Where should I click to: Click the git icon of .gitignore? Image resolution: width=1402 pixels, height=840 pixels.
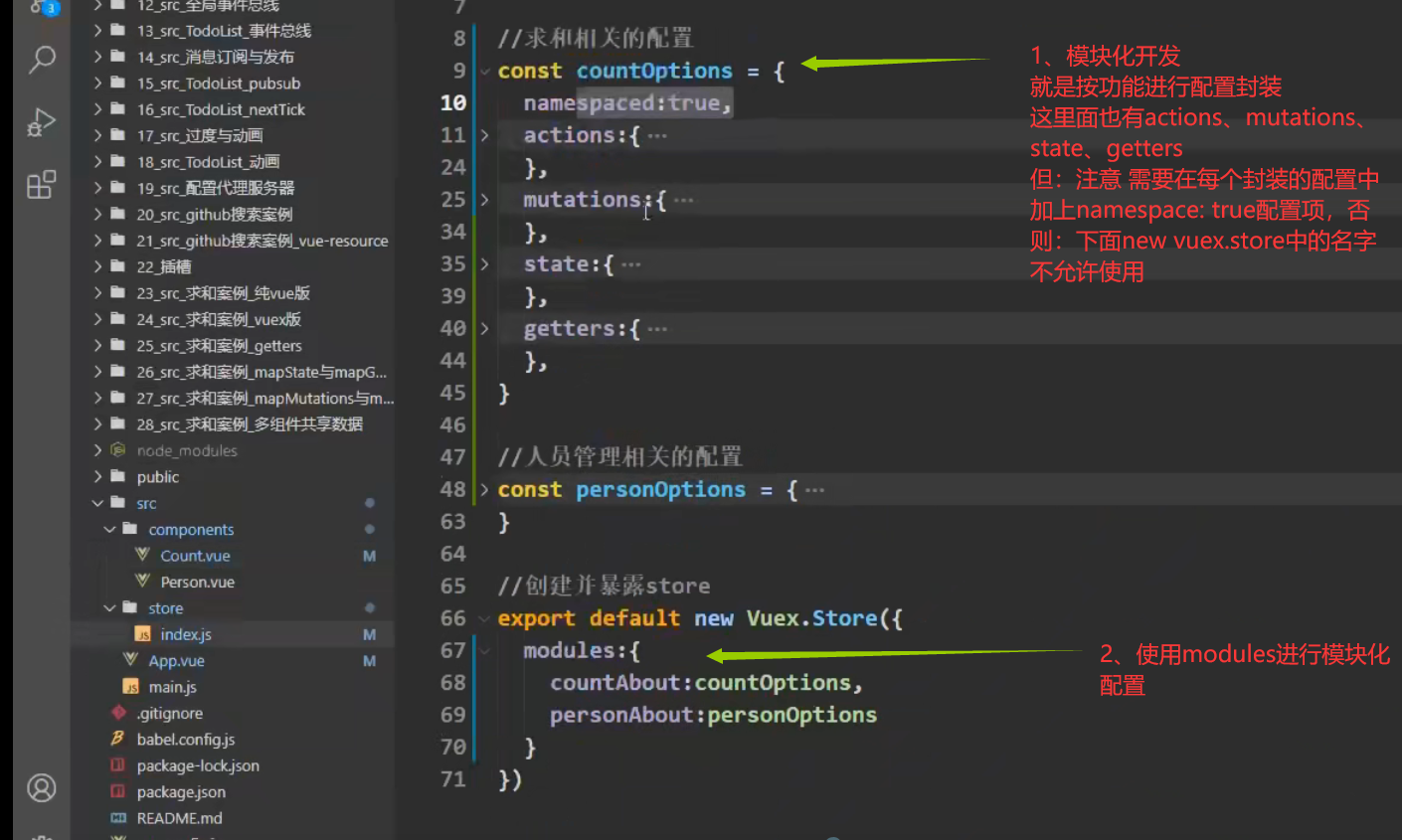tap(118, 712)
